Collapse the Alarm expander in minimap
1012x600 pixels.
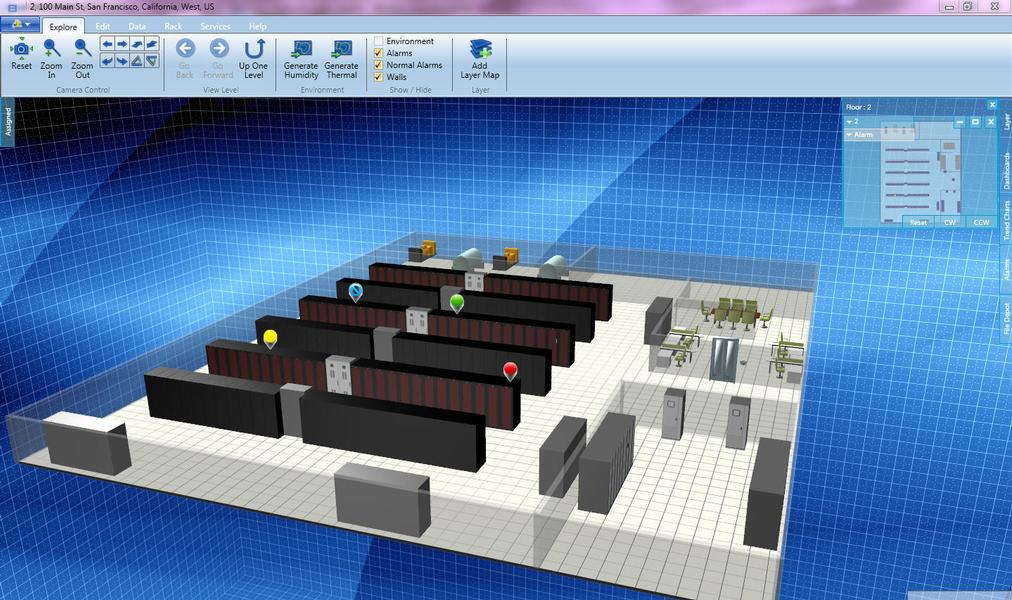(849, 134)
